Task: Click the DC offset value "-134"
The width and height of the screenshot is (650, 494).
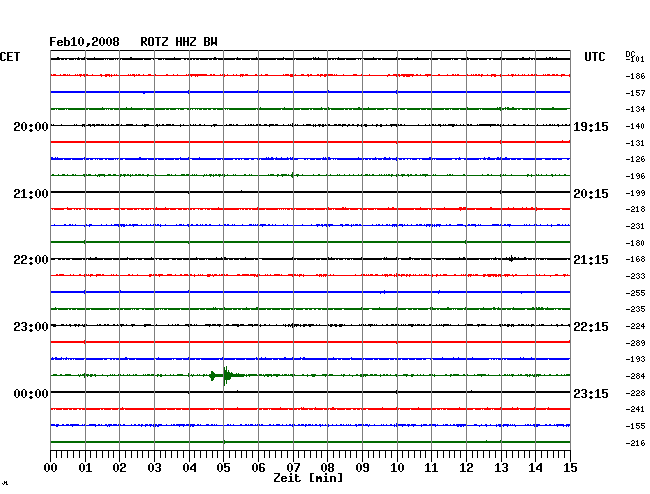Action: tap(635, 109)
